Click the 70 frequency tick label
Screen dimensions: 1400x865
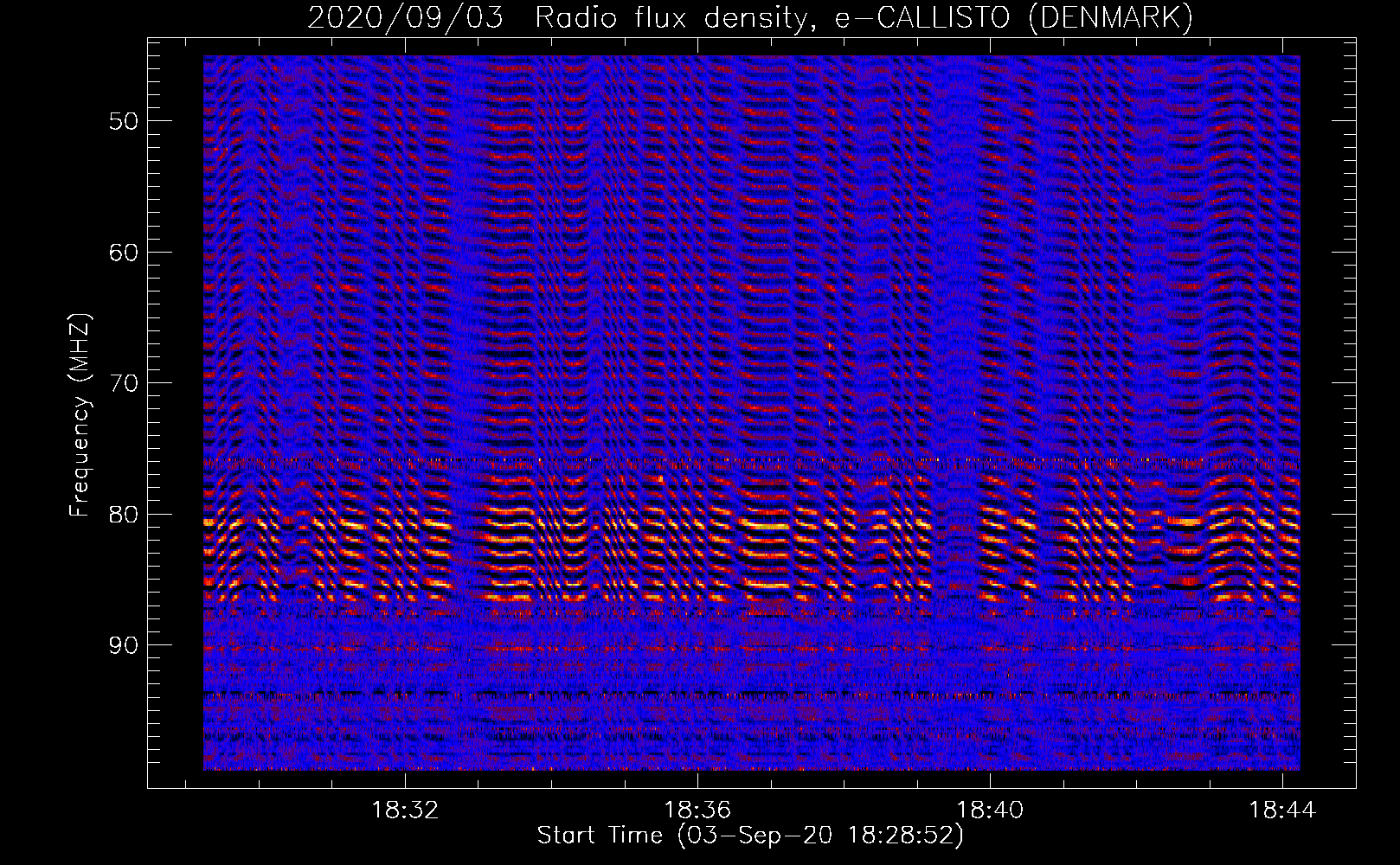pos(124,383)
